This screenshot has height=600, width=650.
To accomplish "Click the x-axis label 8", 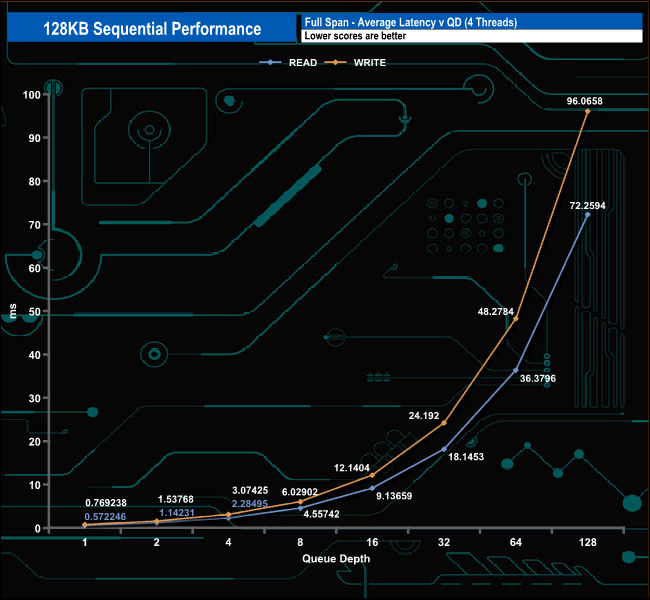I will [x=300, y=542].
